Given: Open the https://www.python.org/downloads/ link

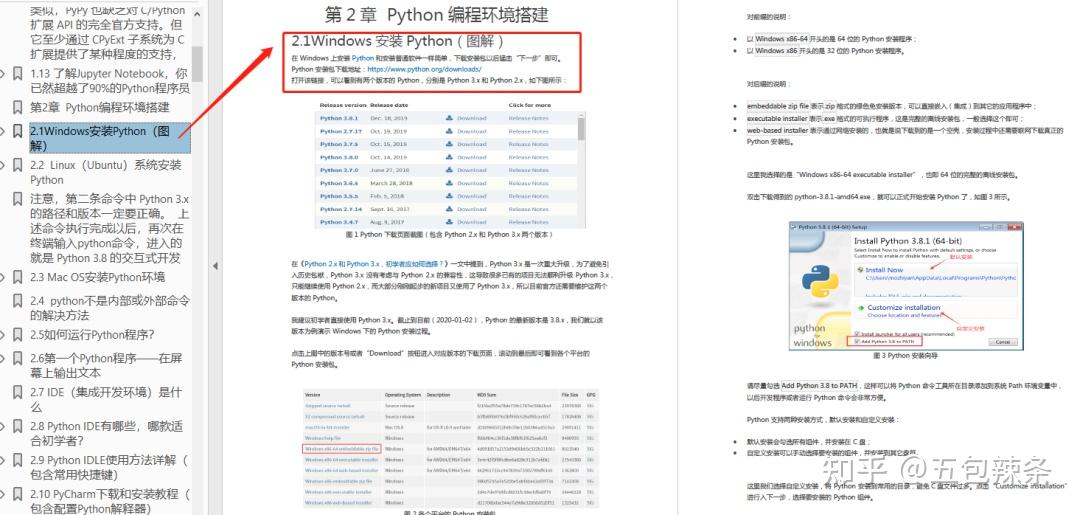Looking at the screenshot, I should click(424, 70).
